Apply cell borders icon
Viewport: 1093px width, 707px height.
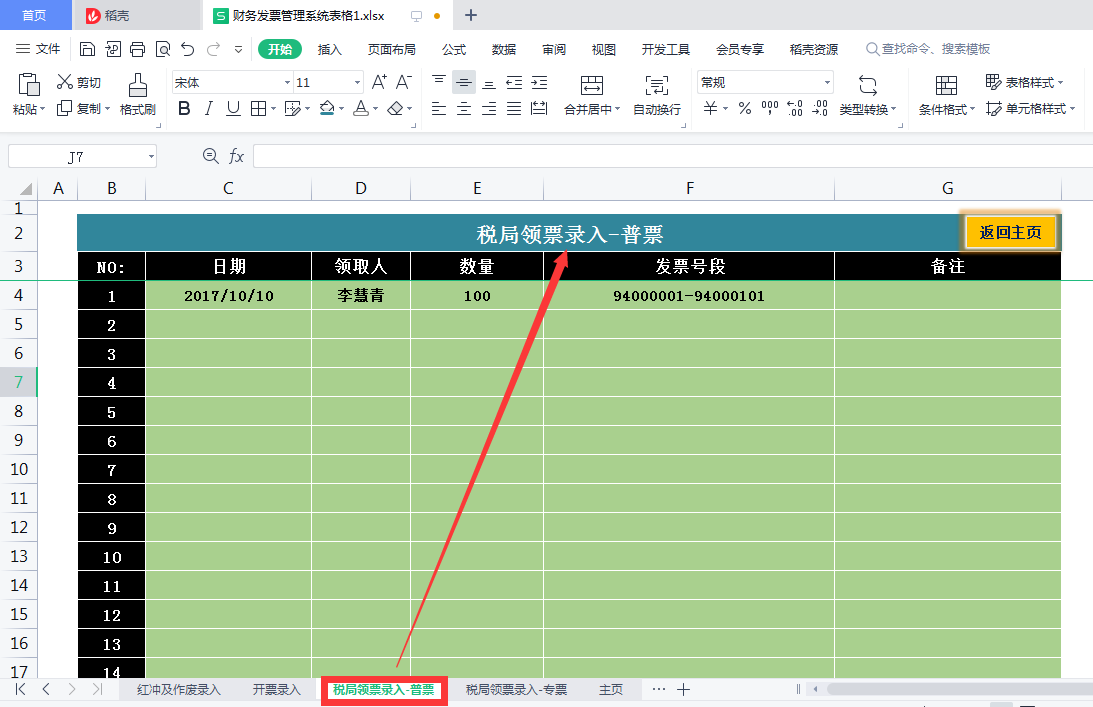point(259,108)
